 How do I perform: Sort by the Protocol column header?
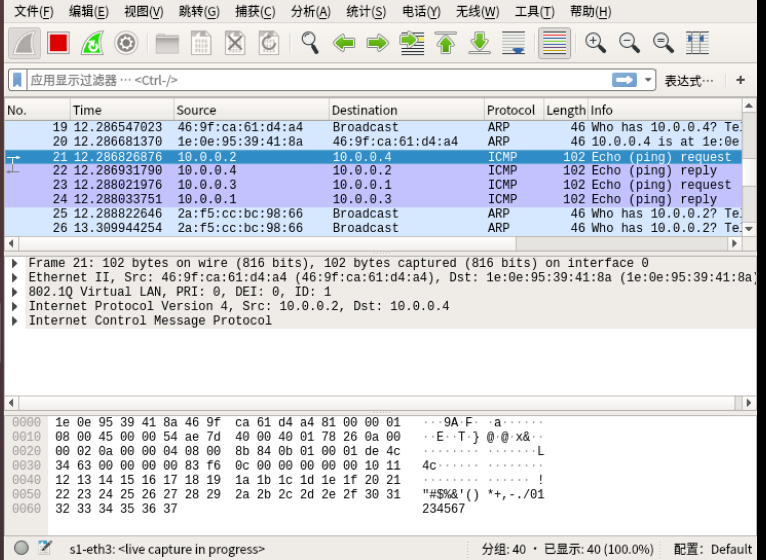[514, 110]
